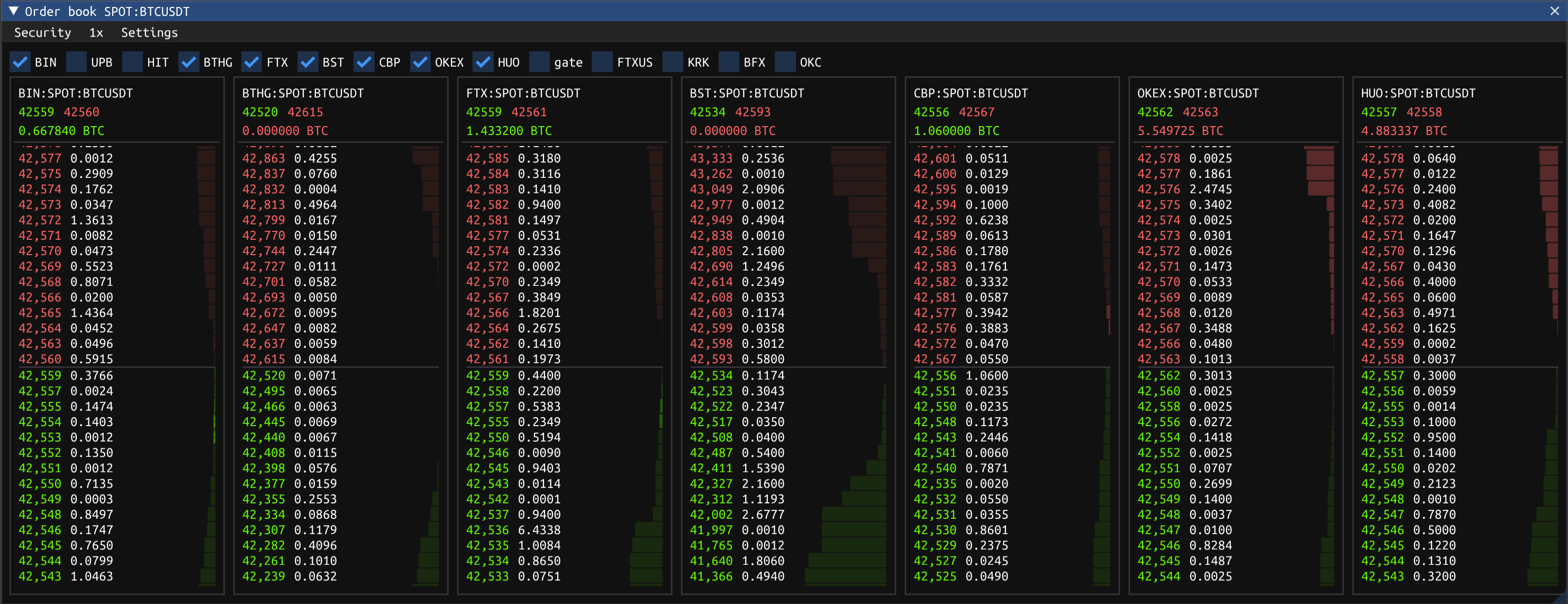Click the 1.433200 BTC value in FTX
The height and width of the screenshot is (604, 1568).
click(510, 131)
